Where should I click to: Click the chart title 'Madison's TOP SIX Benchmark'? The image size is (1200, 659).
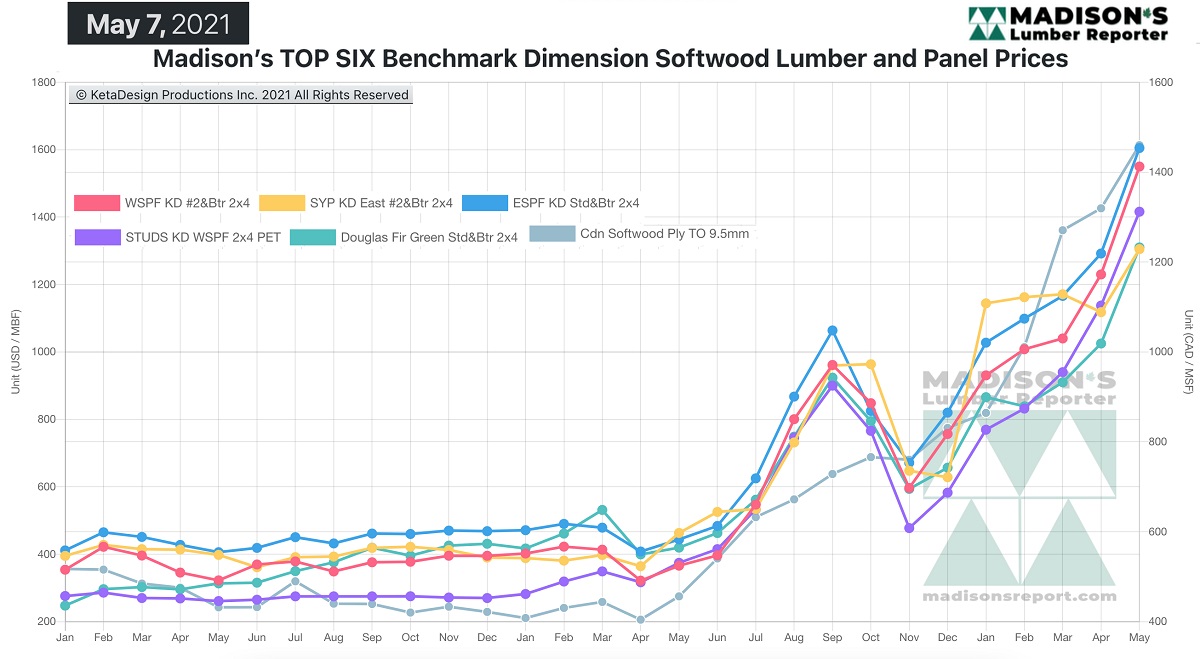pos(610,59)
